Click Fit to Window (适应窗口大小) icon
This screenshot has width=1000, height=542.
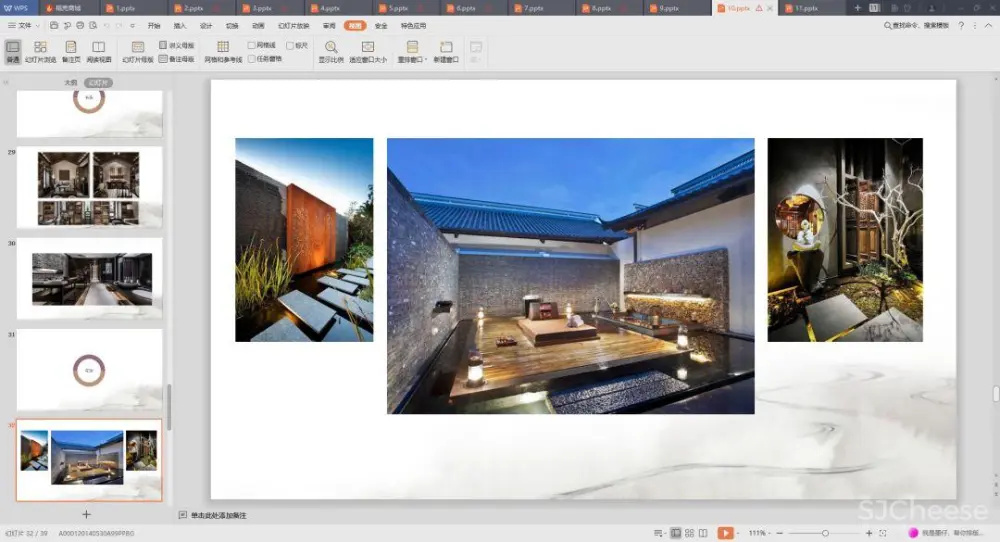[367, 51]
